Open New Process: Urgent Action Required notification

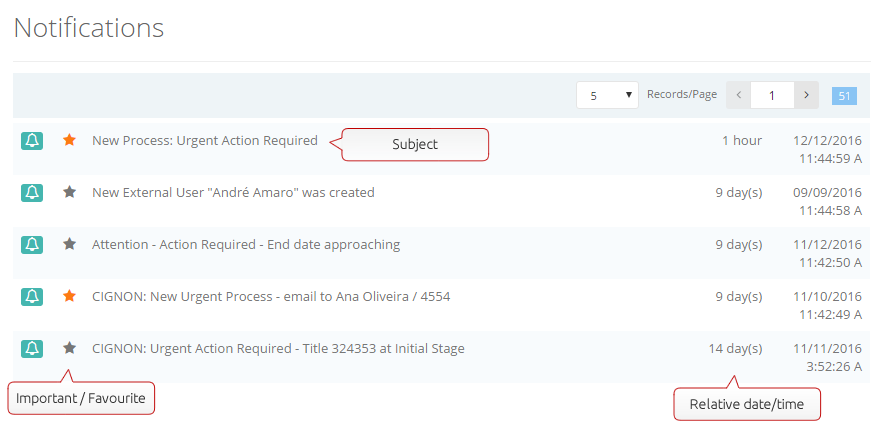tap(205, 141)
